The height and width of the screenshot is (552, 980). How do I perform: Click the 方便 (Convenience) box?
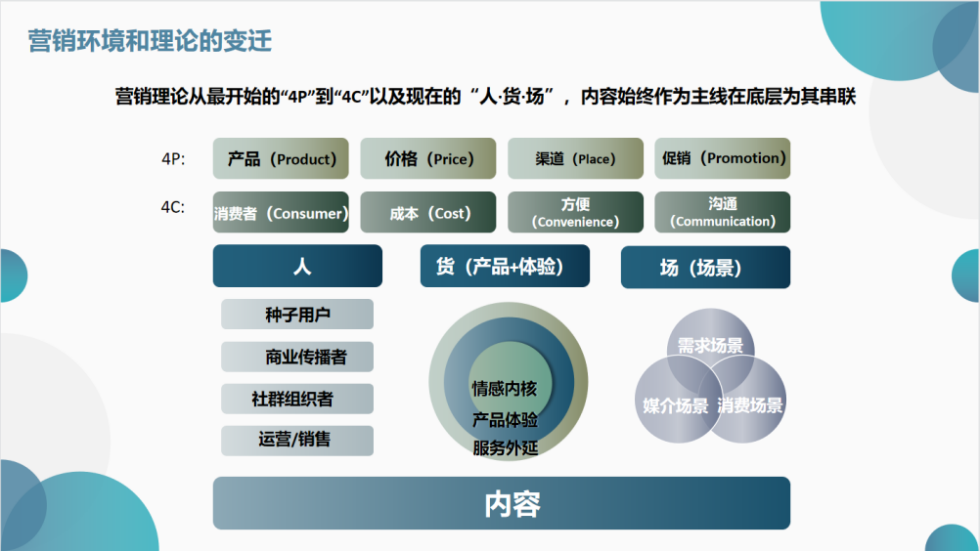pyautogui.click(x=575, y=213)
